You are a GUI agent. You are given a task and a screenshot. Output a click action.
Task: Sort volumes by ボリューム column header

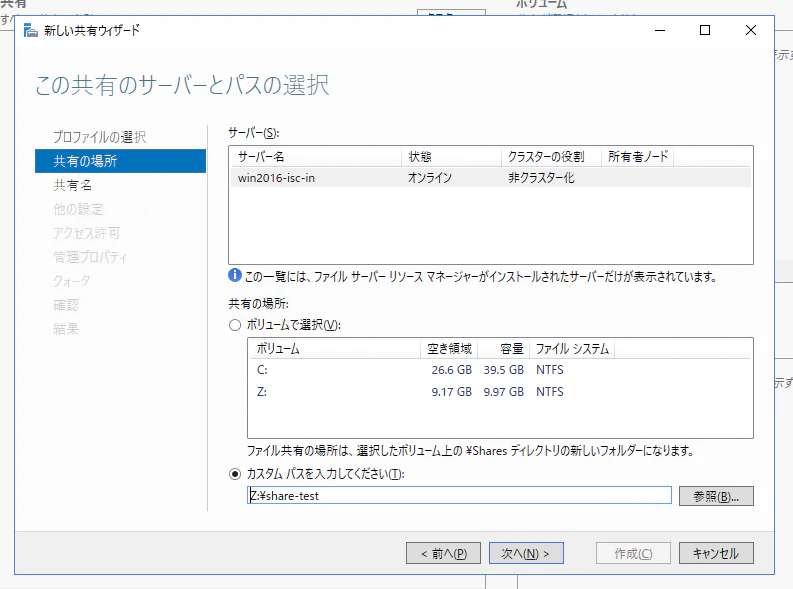pos(335,349)
